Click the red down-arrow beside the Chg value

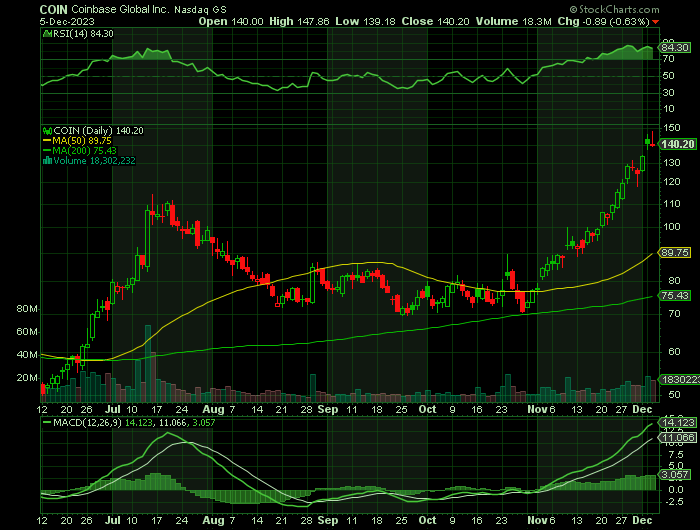coord(655,22)
